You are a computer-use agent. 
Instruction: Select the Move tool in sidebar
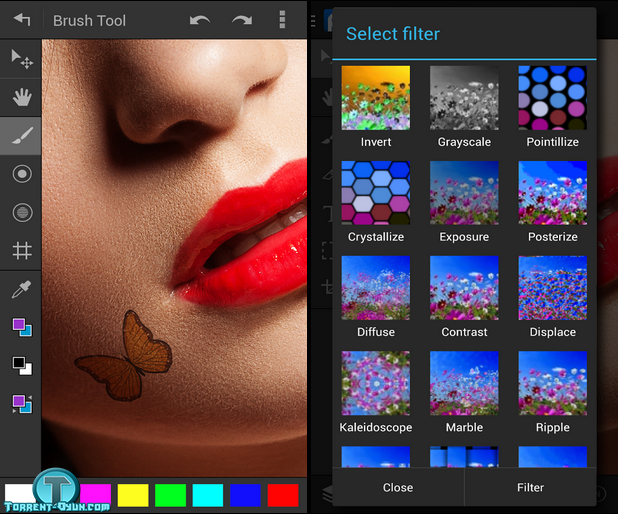pyautogui.click(x=21, y=59)
